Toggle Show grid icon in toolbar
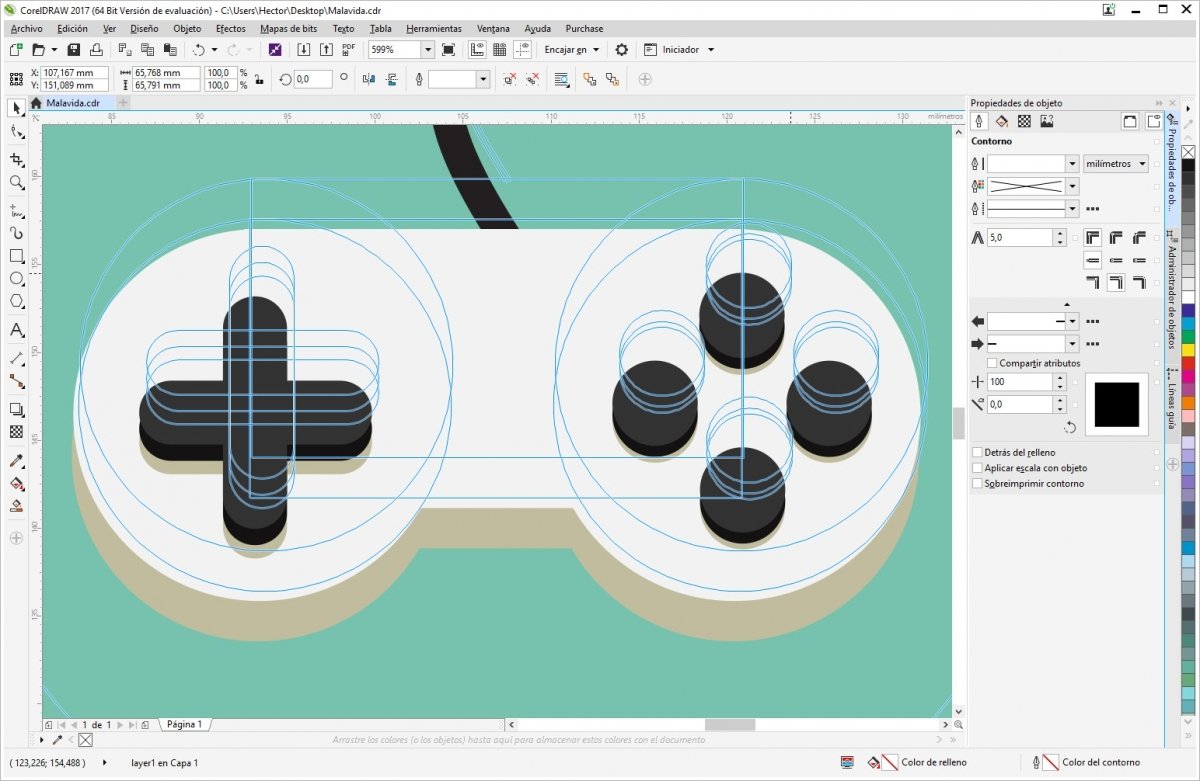 click(x=500, y=49)
